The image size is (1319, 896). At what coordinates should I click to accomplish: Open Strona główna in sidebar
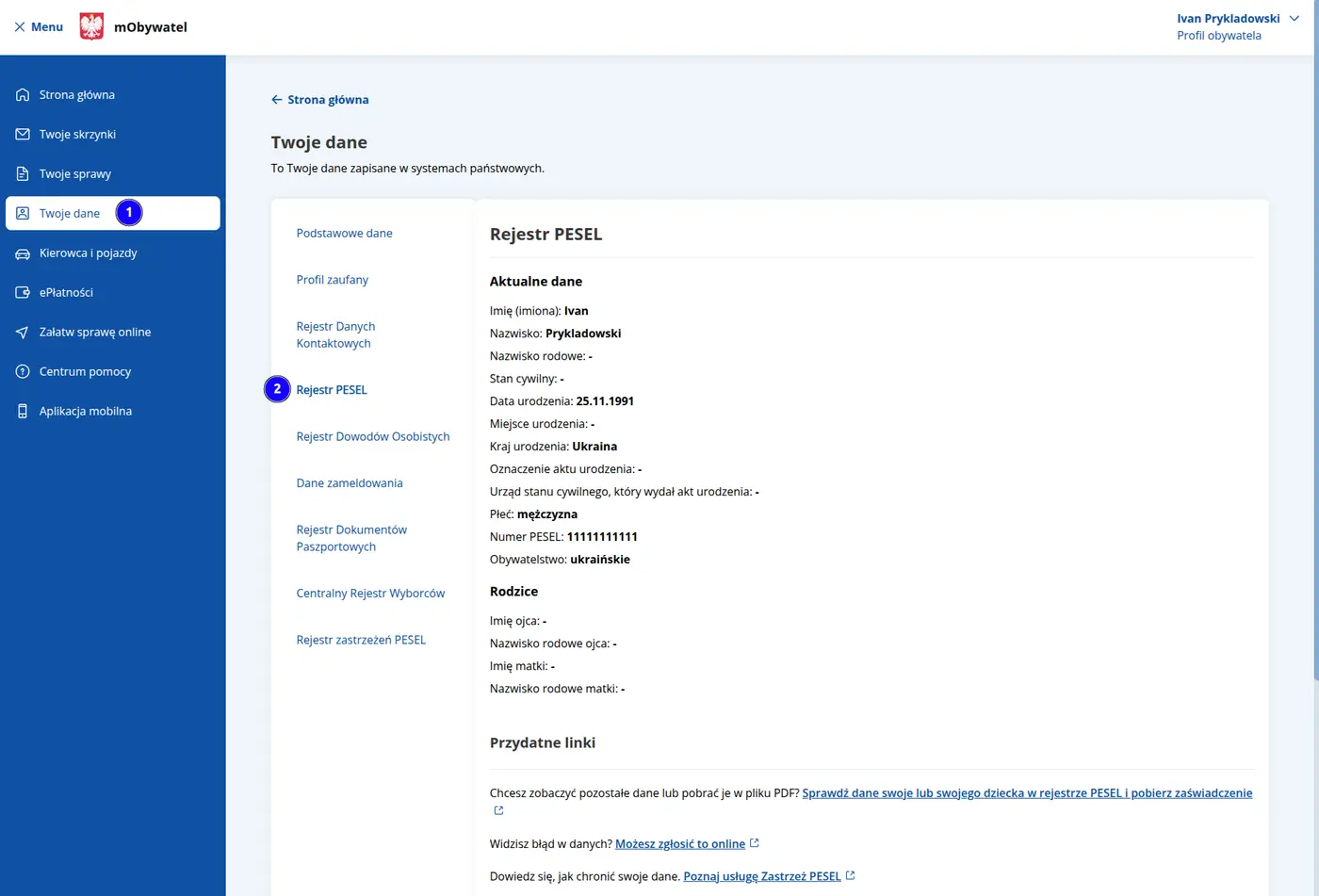tap(113, 95)
